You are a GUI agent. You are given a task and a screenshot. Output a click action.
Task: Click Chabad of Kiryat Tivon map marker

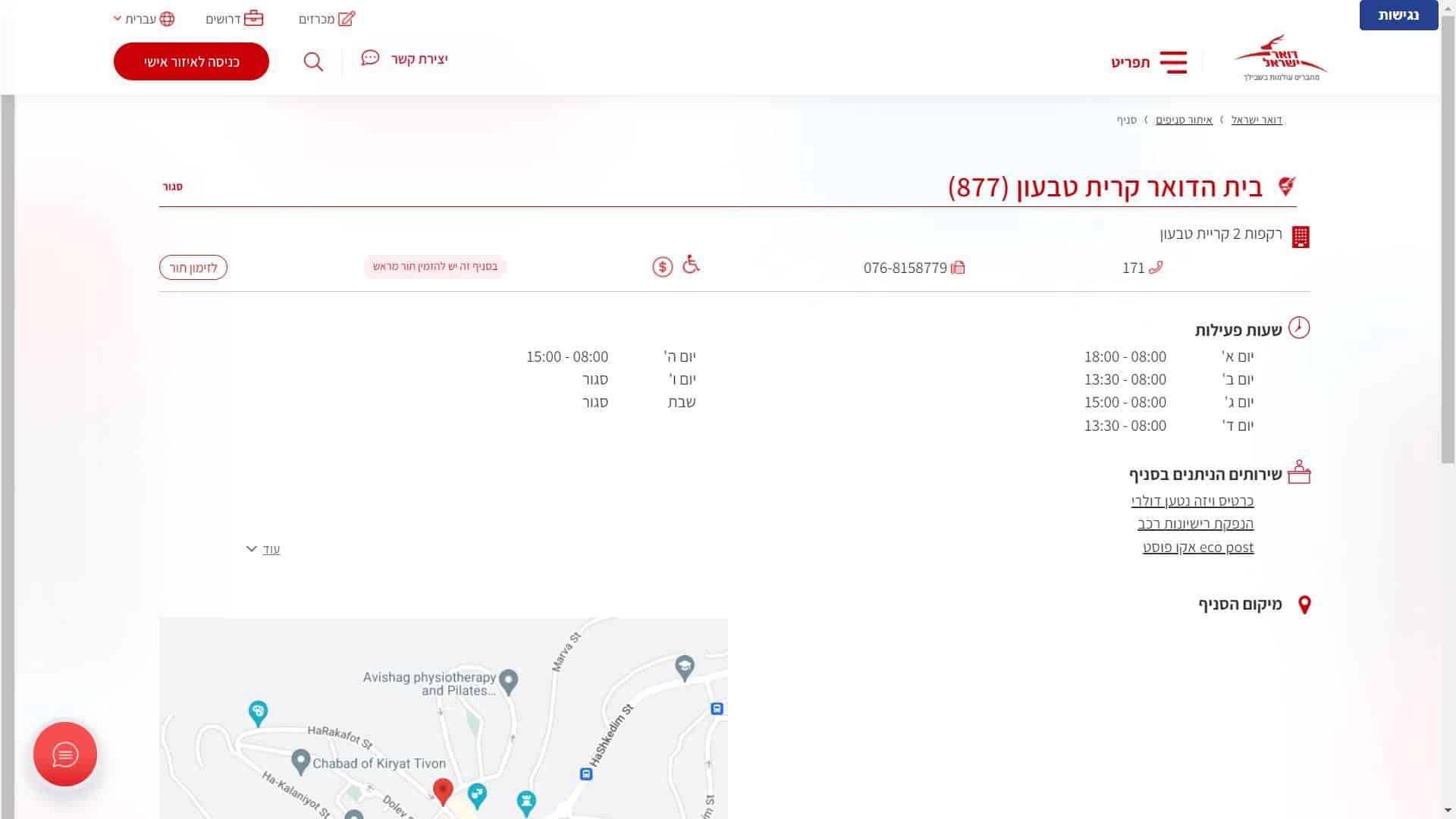click(x=301, y=761)
